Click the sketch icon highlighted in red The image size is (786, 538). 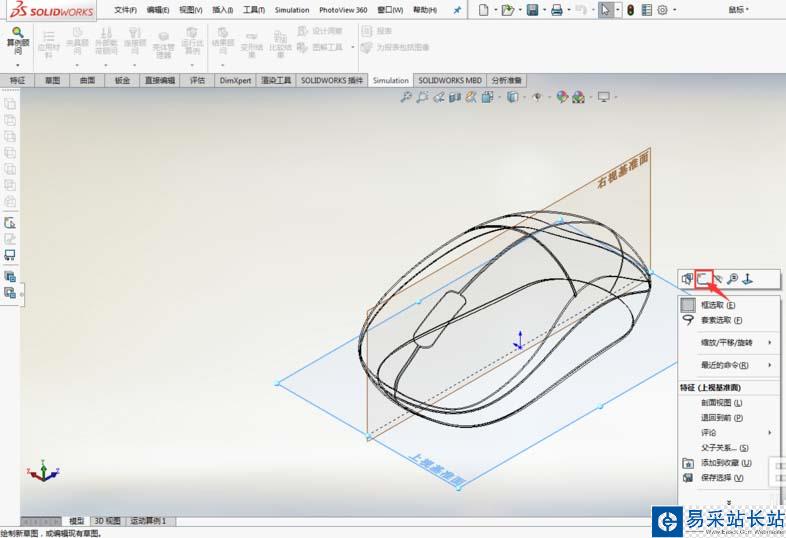pyautogui.click(x=704, y=277)
